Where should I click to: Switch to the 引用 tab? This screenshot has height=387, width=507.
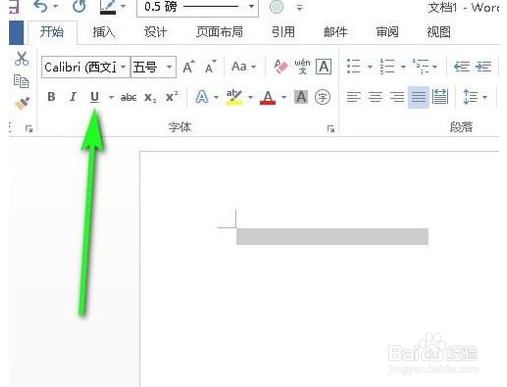283,32
